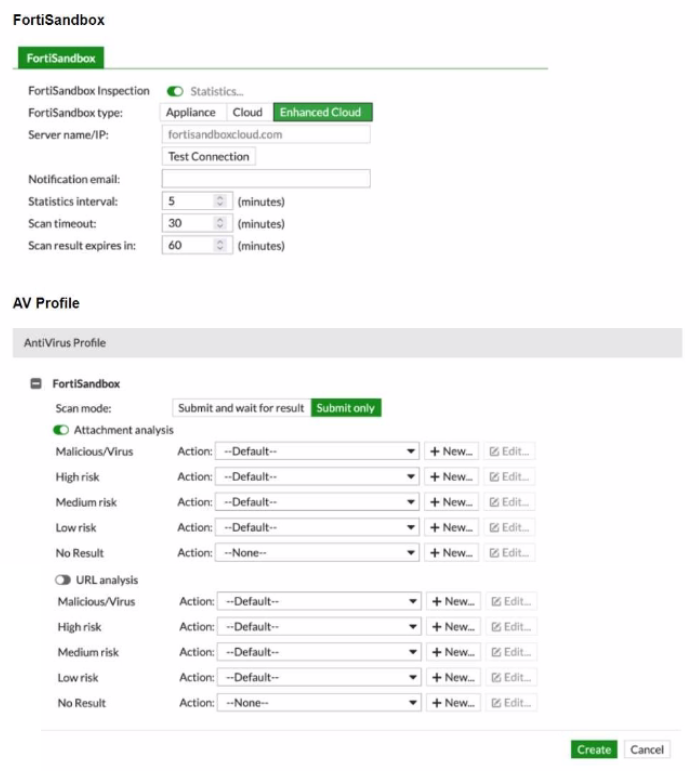Viewport: 699px width, 773px height.
Task: Select the FortiSandbox tab
Action: coord(61,58)
